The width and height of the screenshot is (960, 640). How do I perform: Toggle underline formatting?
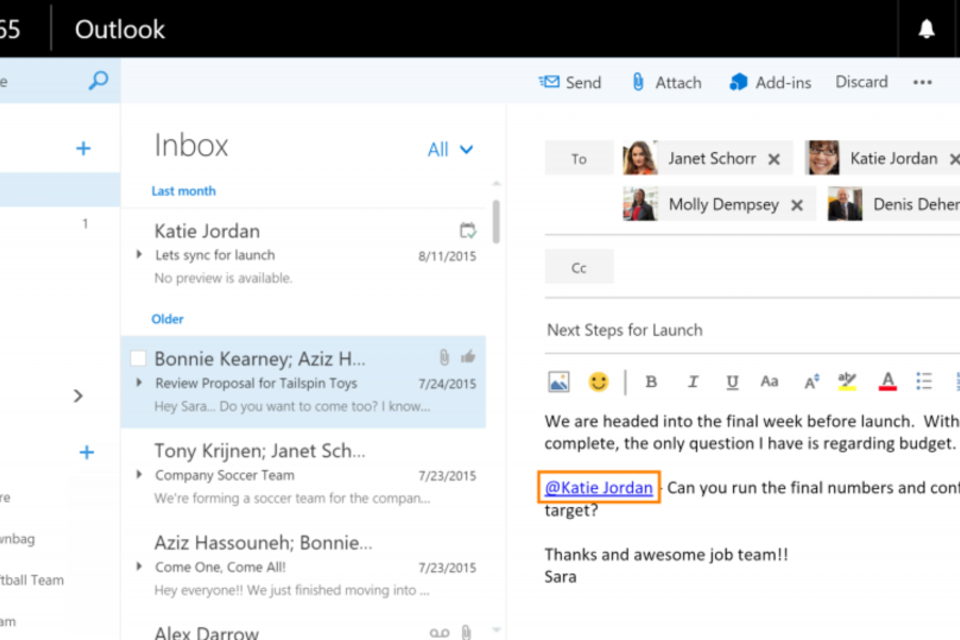732,382
